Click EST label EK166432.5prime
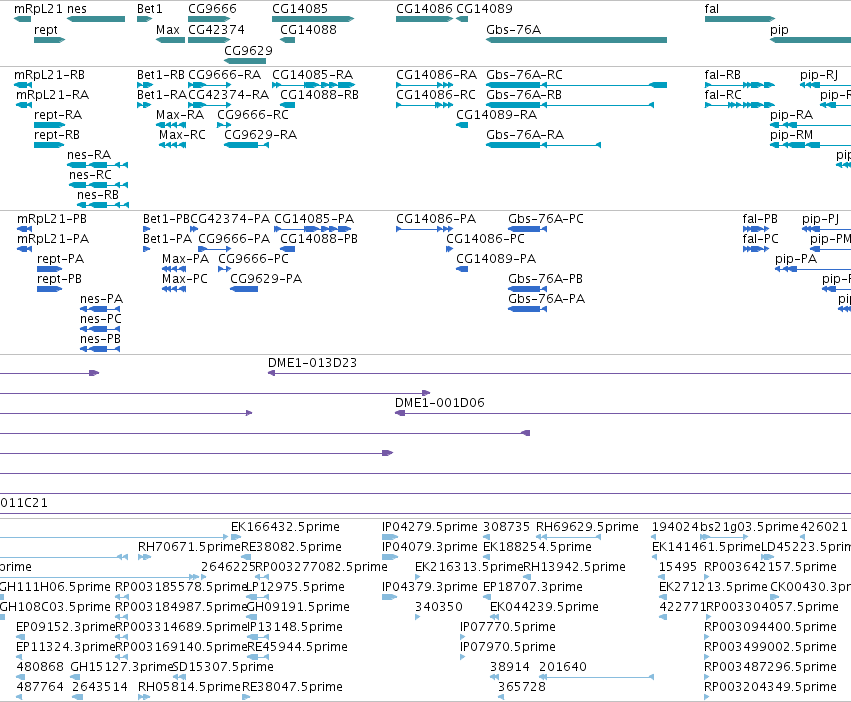 (x=285, y=527)
